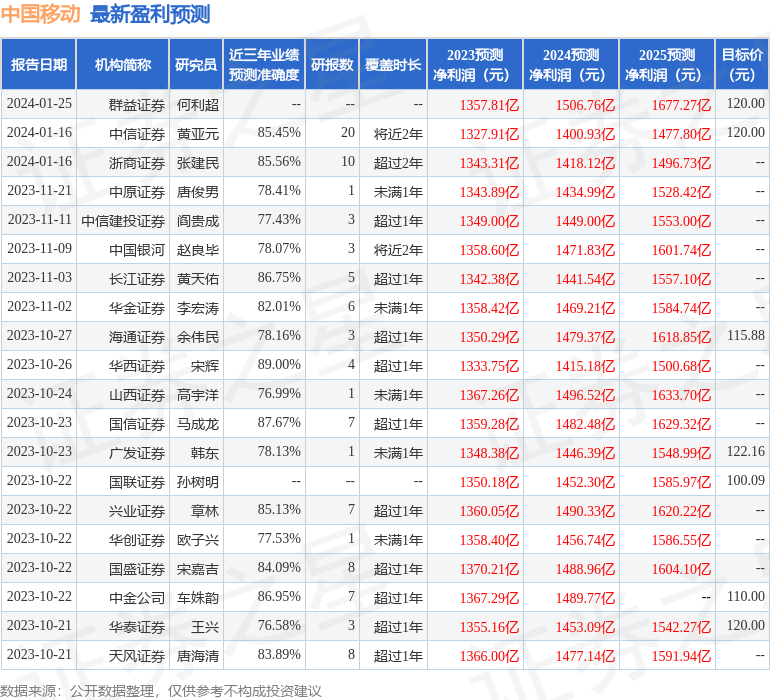Click the 1601.74亿 profit value
Image resolution: width=770 pixels, height=700 pixels.
click(681, 250)
